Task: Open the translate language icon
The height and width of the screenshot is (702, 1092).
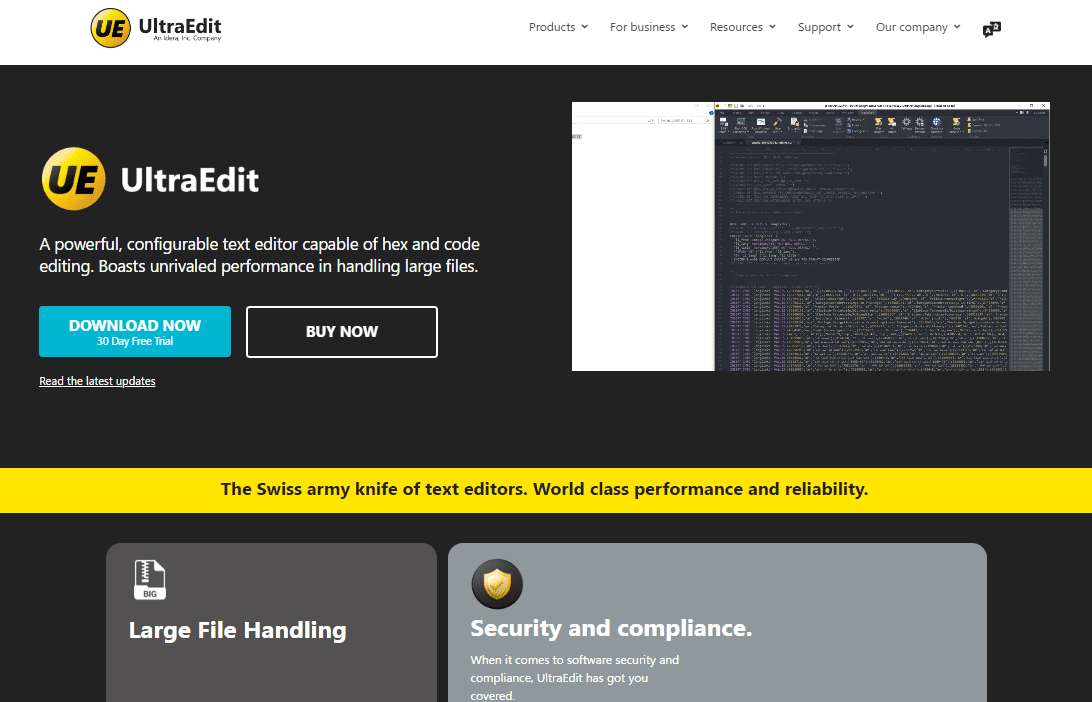Action: pos(991,29)
